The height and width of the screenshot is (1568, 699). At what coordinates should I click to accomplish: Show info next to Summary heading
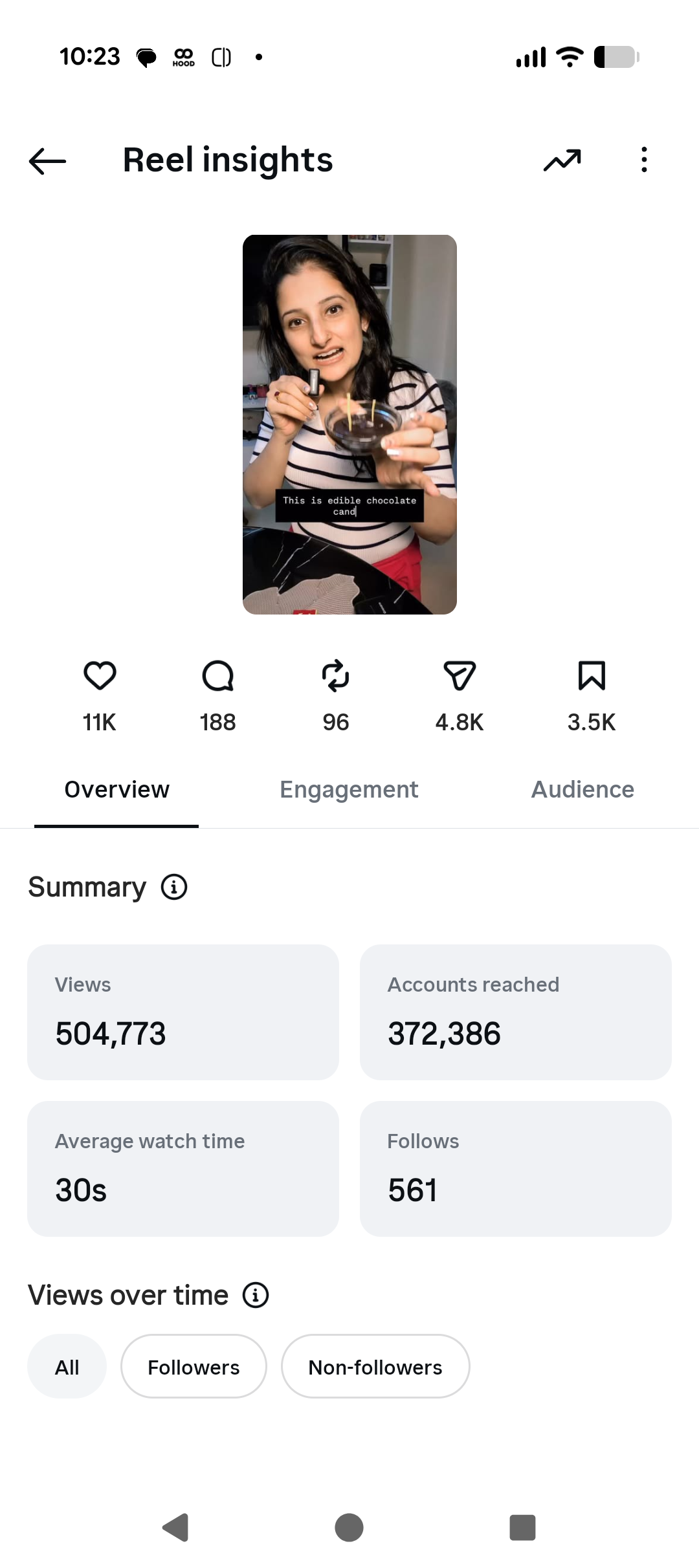[x=174, y=887]
